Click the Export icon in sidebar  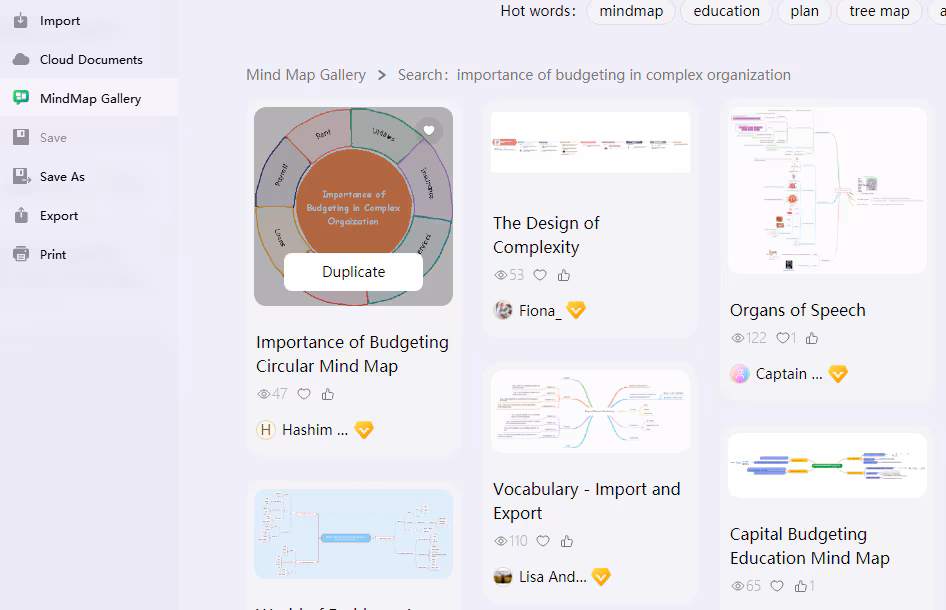pos(21,216)
